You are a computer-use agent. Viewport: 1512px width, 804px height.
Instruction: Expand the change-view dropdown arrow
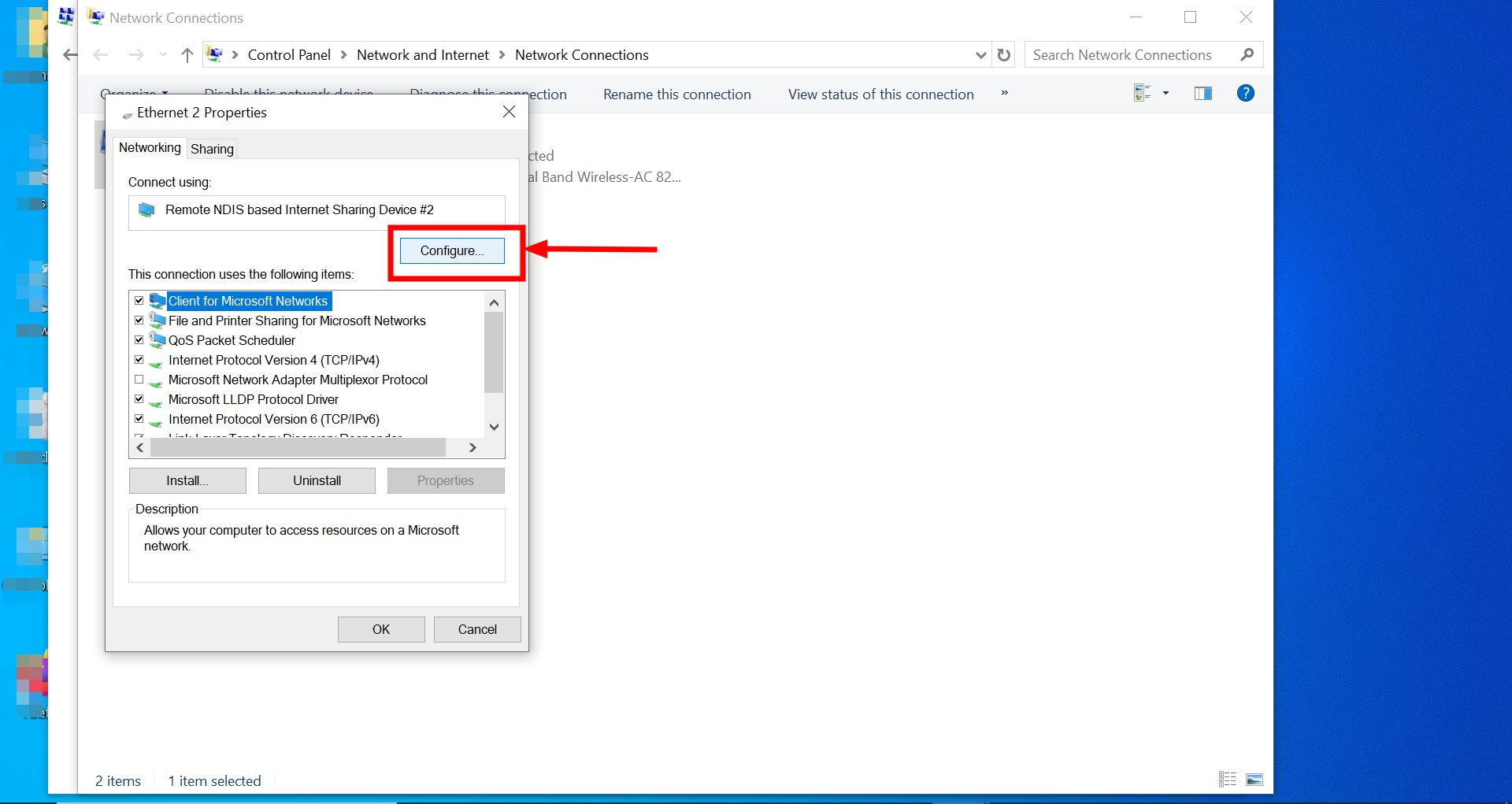click(x=1165, y=93)
